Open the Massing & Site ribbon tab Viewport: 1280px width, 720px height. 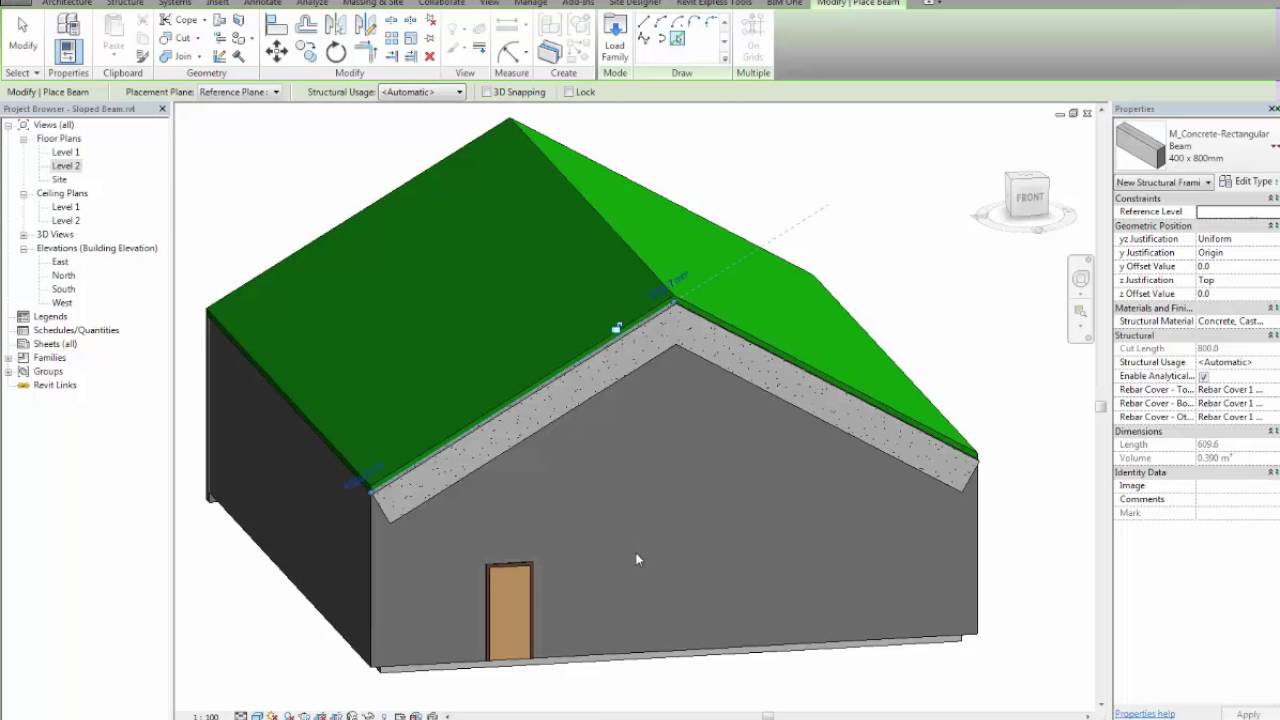pyautogui.click(x=373, y=3)
